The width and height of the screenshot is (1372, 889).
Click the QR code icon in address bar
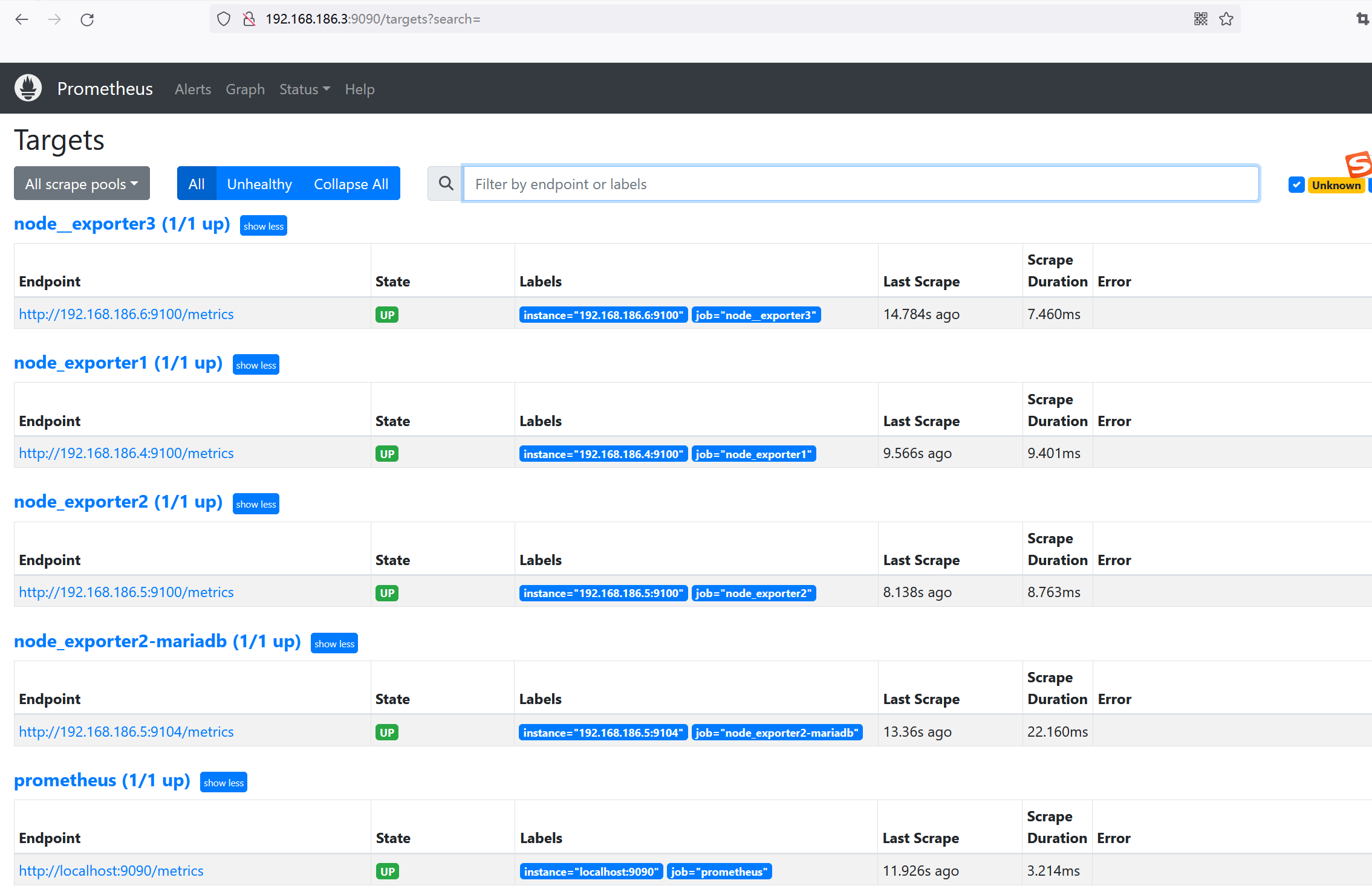(x=1200, y=19)
